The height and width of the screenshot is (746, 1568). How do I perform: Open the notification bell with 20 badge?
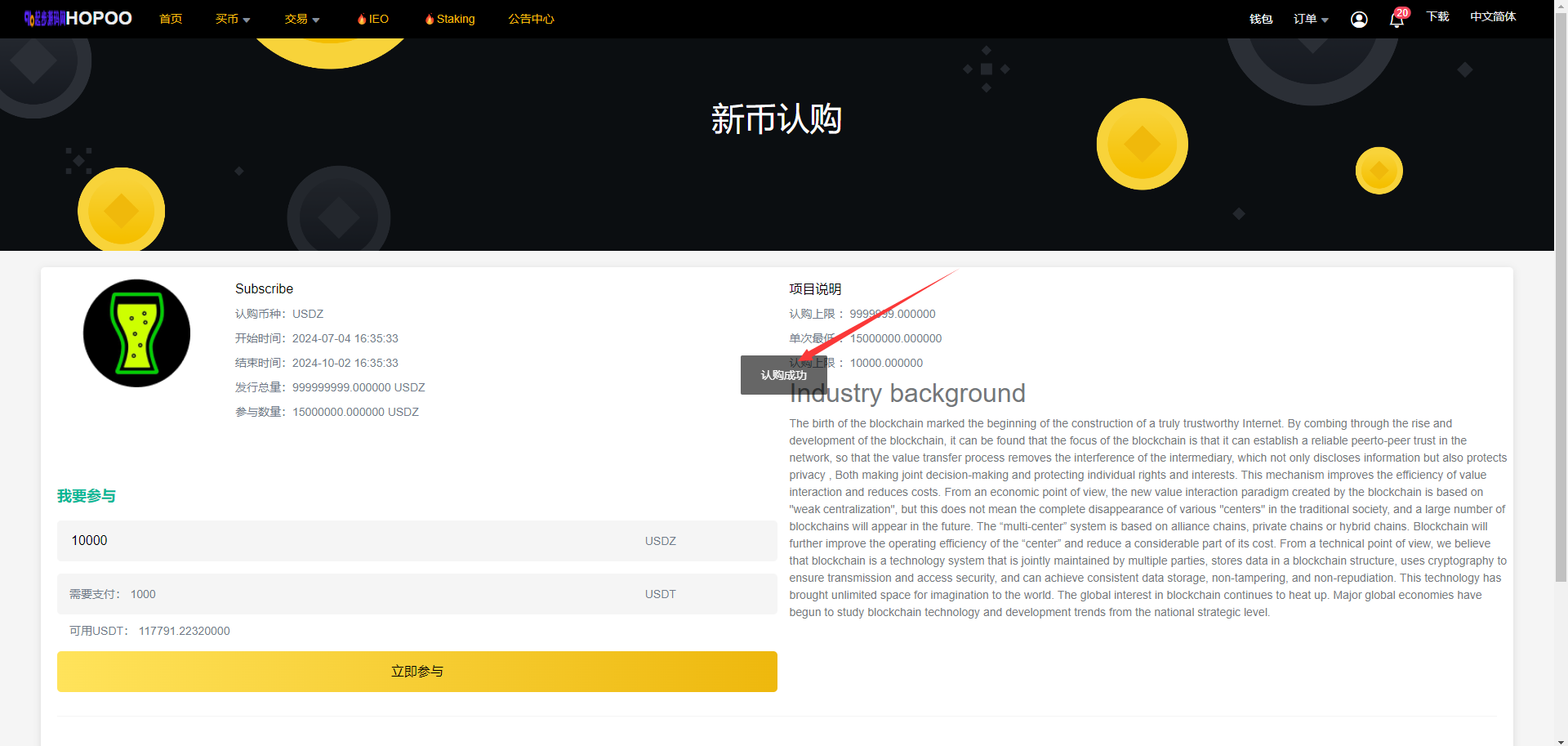click(1396, 20)
